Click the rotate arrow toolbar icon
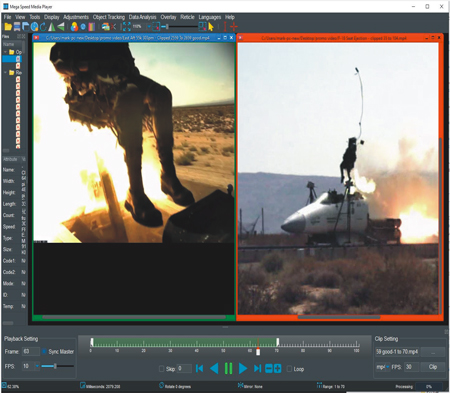This screenshot has width=450, height=393. click(43, 27)
